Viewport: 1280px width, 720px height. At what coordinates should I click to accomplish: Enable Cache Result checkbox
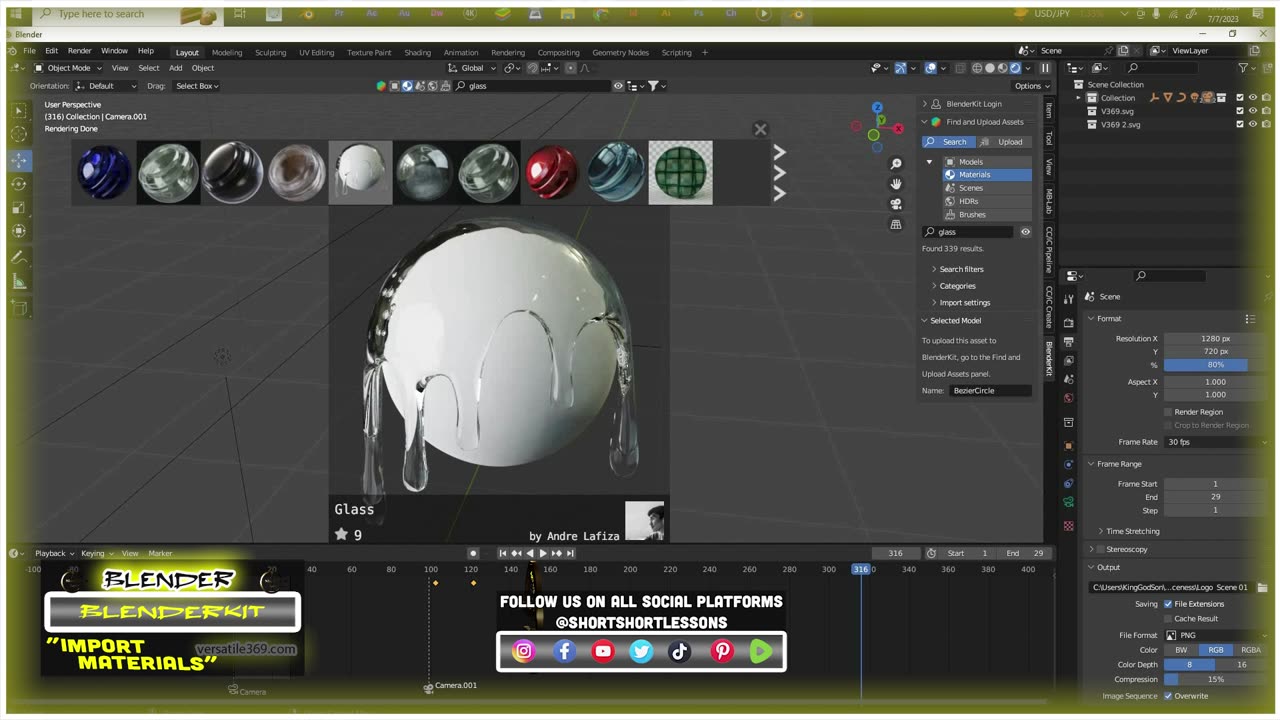tap(1168, 619)
